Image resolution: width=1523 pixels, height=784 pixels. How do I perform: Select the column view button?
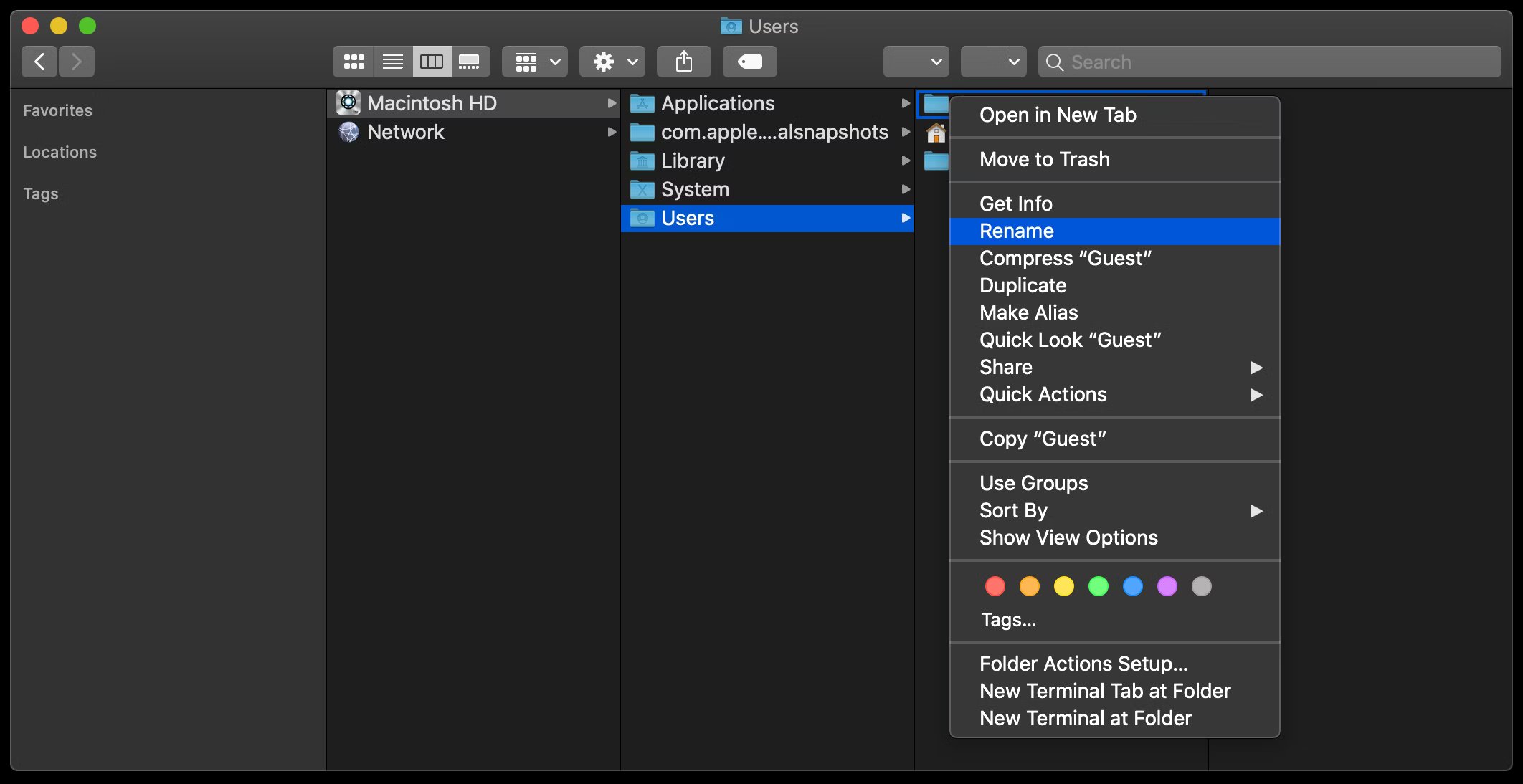coord(431,62)
